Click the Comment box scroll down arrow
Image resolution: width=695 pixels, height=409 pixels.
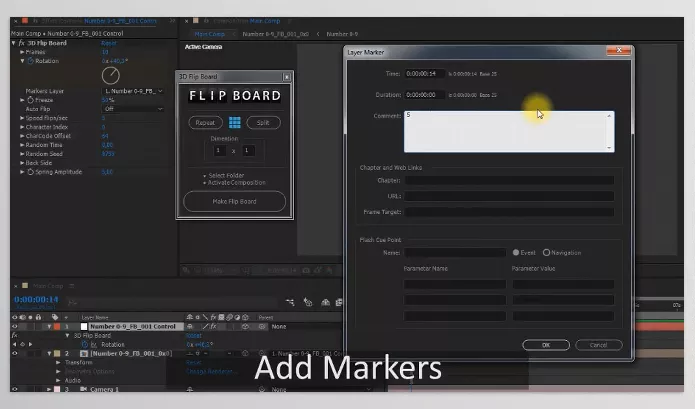[x=609, y=148]
